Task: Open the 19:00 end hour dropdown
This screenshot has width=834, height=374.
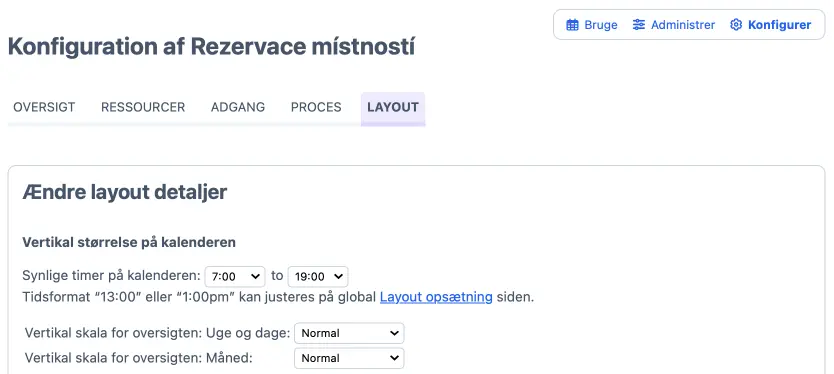Action: 318,277
